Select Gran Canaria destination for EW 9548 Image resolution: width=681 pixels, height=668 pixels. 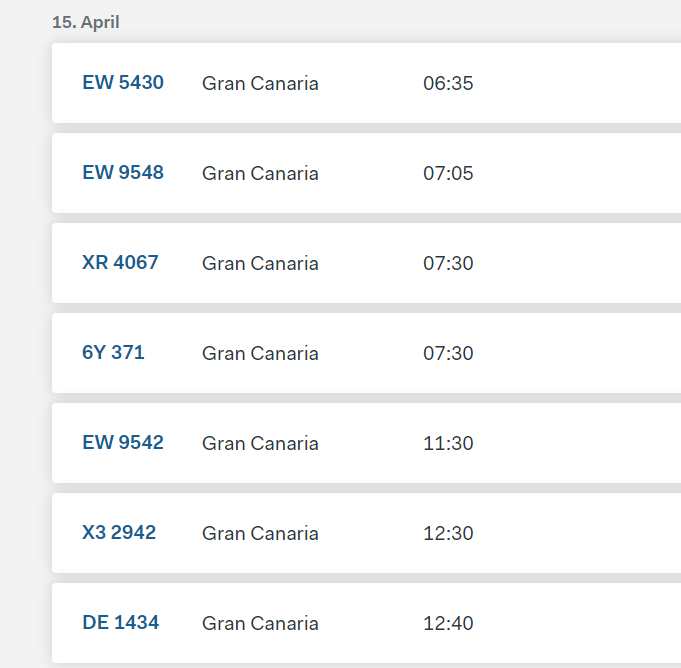[260, 173]
